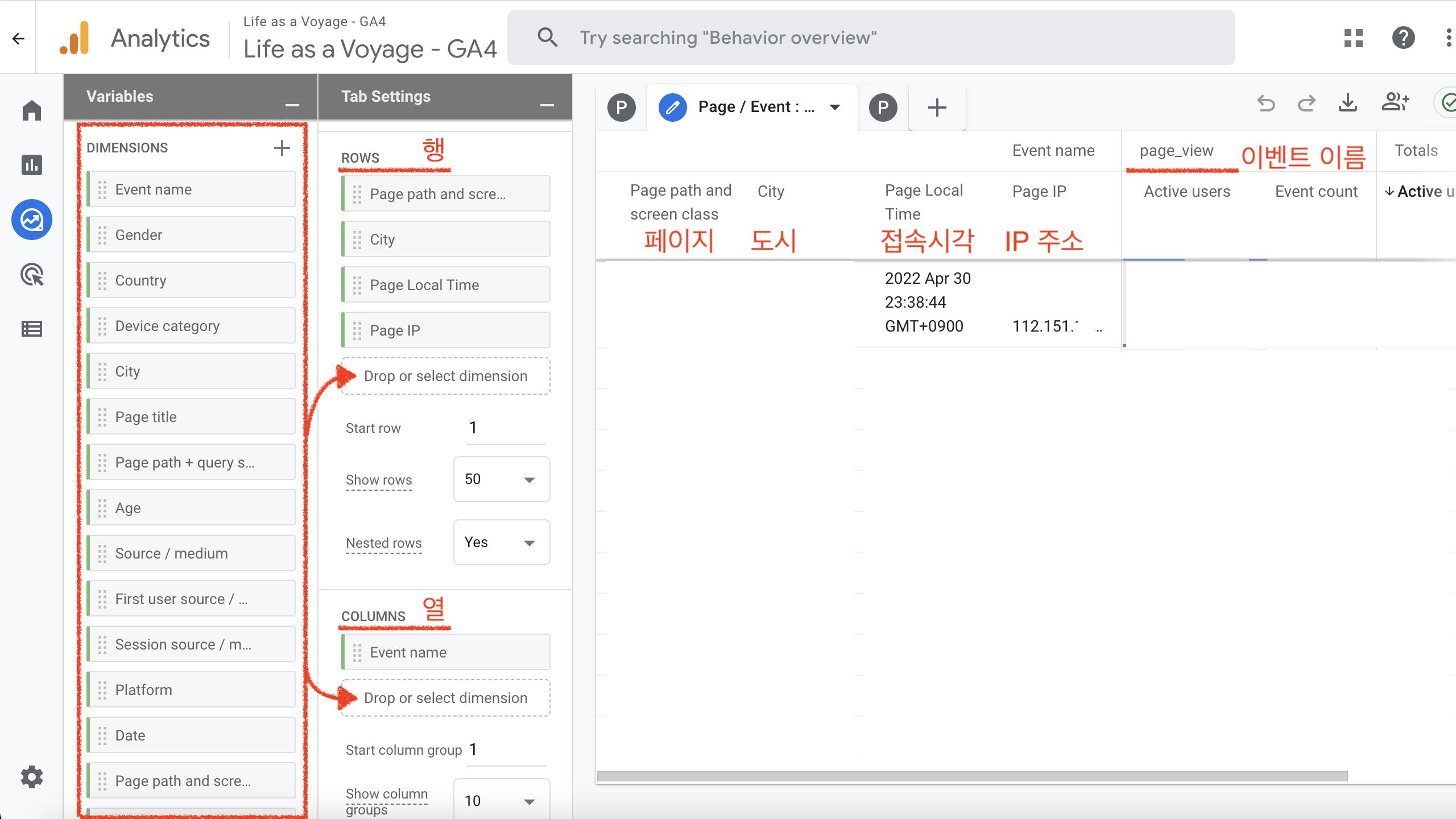Click Drop or select dimension under Rows
Image resolution: width=1456 pixels, height=819 pixels.
coord(445,375)
